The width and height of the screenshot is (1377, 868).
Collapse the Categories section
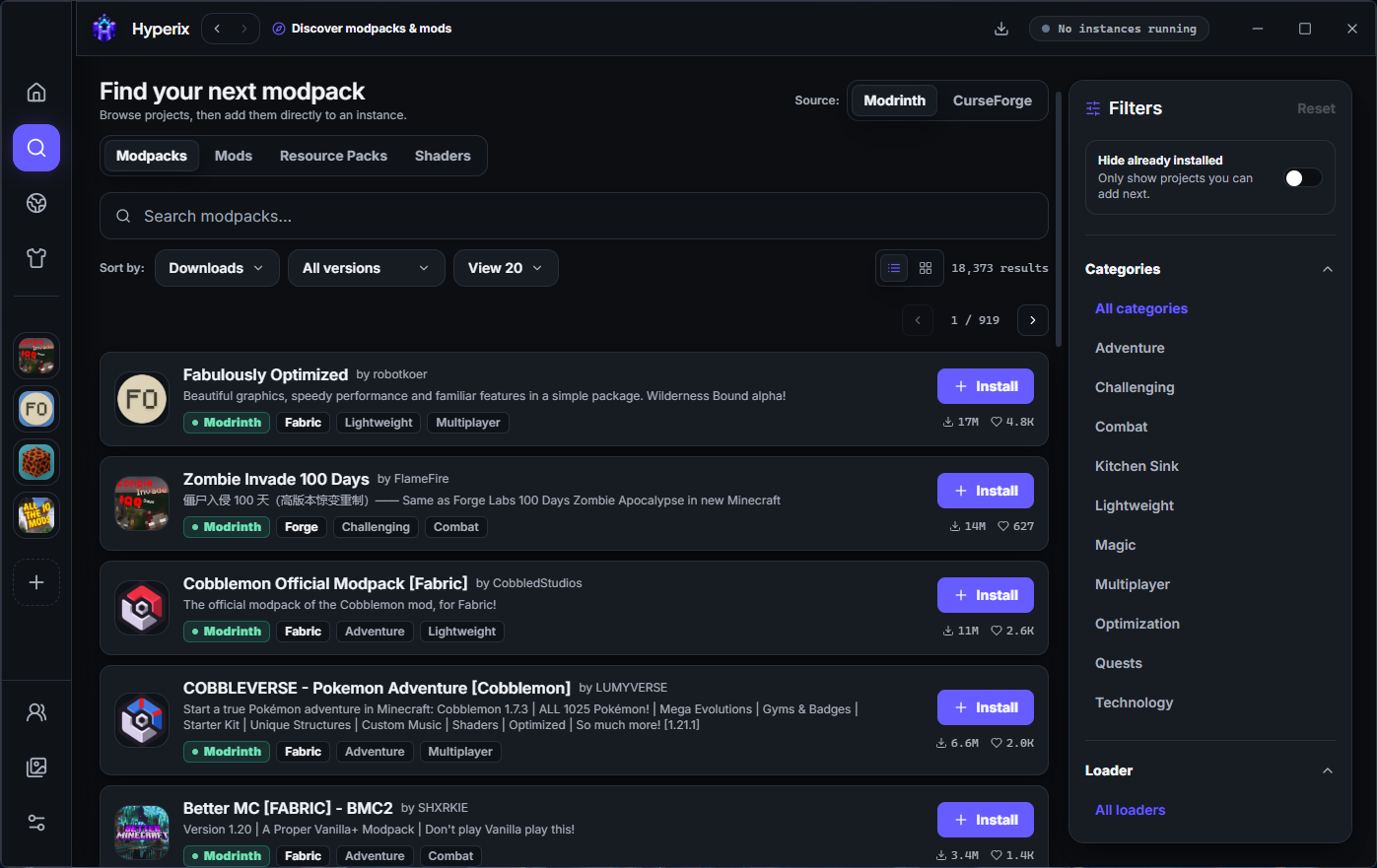point(1328,269)
